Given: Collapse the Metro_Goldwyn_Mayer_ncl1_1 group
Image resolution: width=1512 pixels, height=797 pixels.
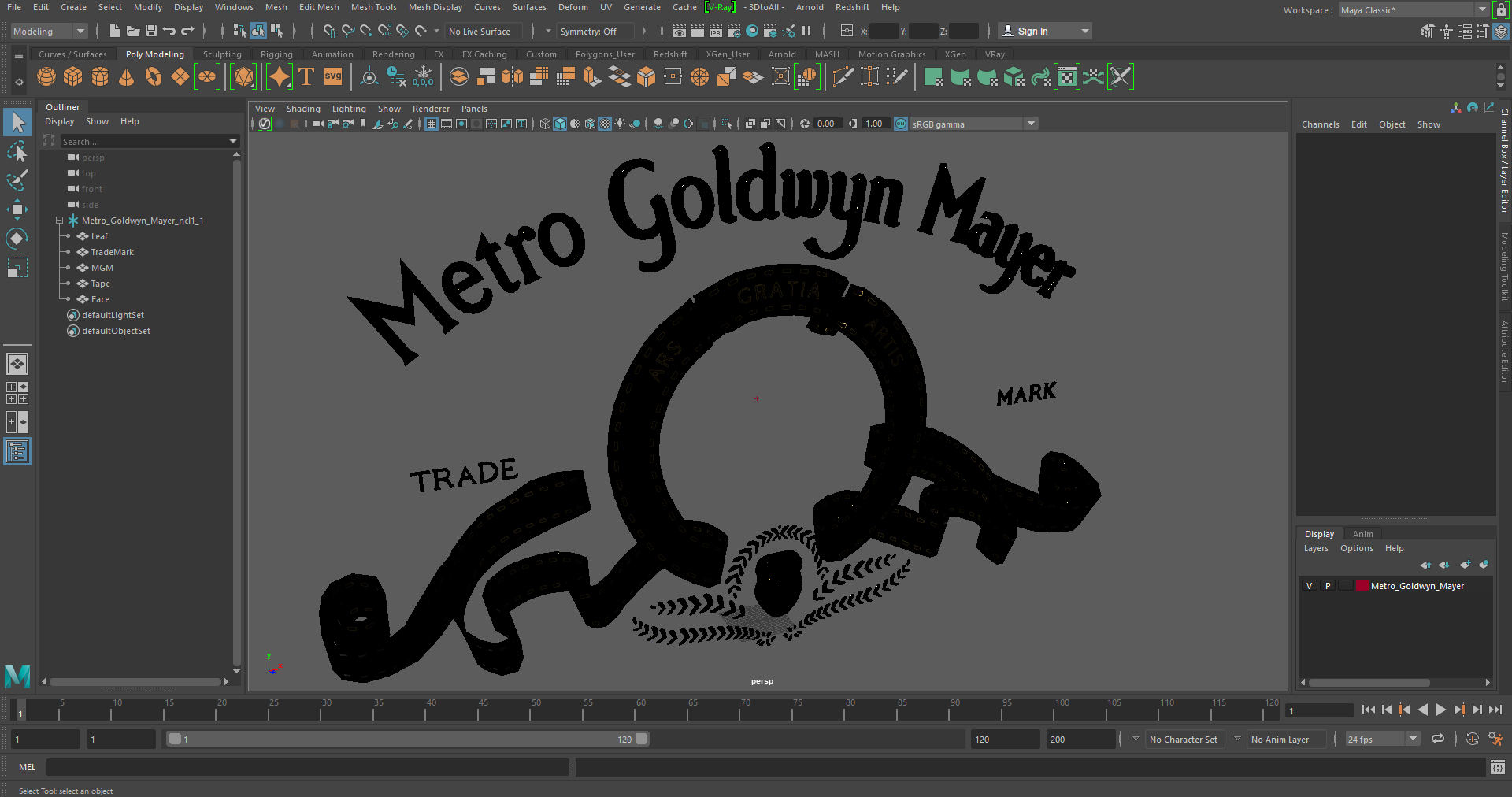Looking at the screenshot, I should click(59, 221).
